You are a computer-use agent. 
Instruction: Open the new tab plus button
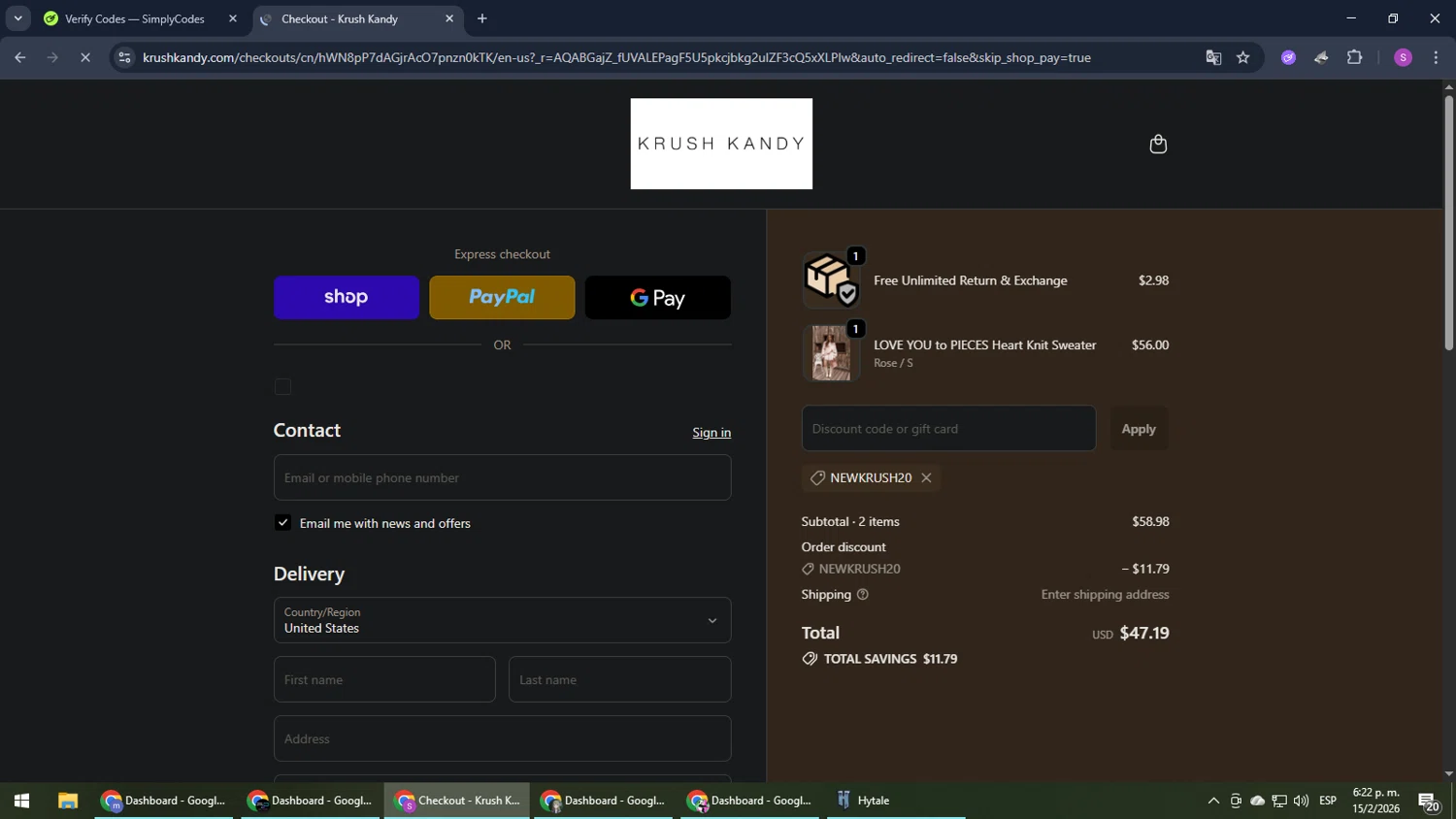481,18
